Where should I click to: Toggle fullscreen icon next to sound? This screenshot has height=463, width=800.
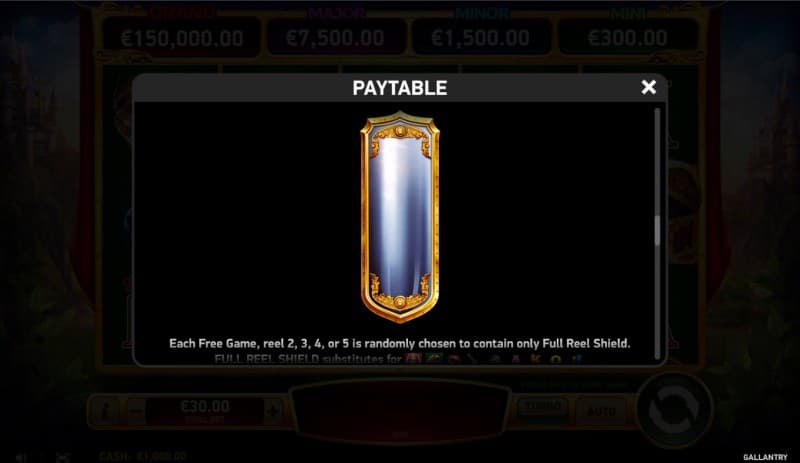click(63, 457)
